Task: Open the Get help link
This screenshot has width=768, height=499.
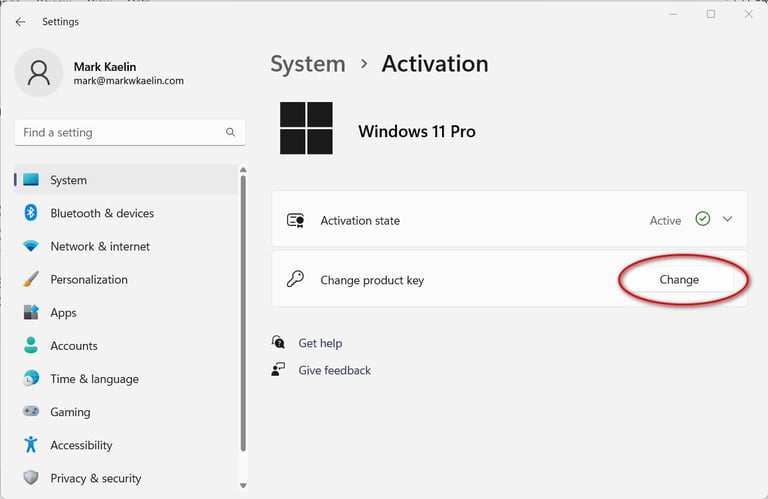Action: (x=320, y=343)
